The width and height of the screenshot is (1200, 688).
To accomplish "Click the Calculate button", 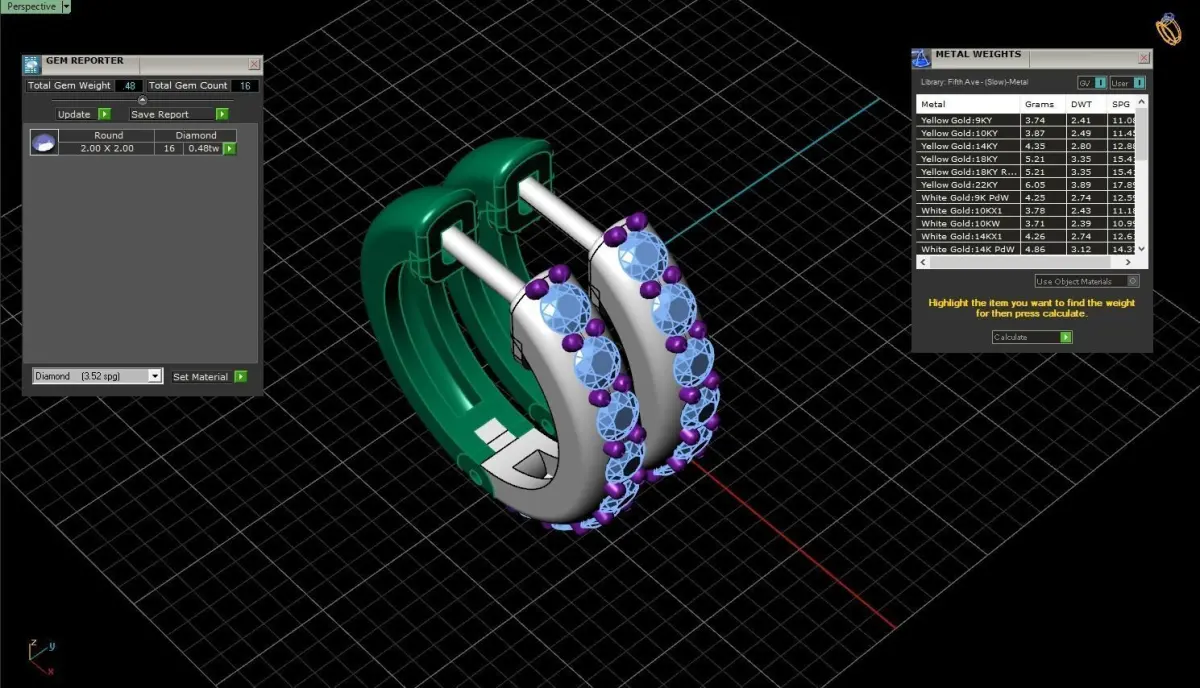I will (x=1032, y=337).
